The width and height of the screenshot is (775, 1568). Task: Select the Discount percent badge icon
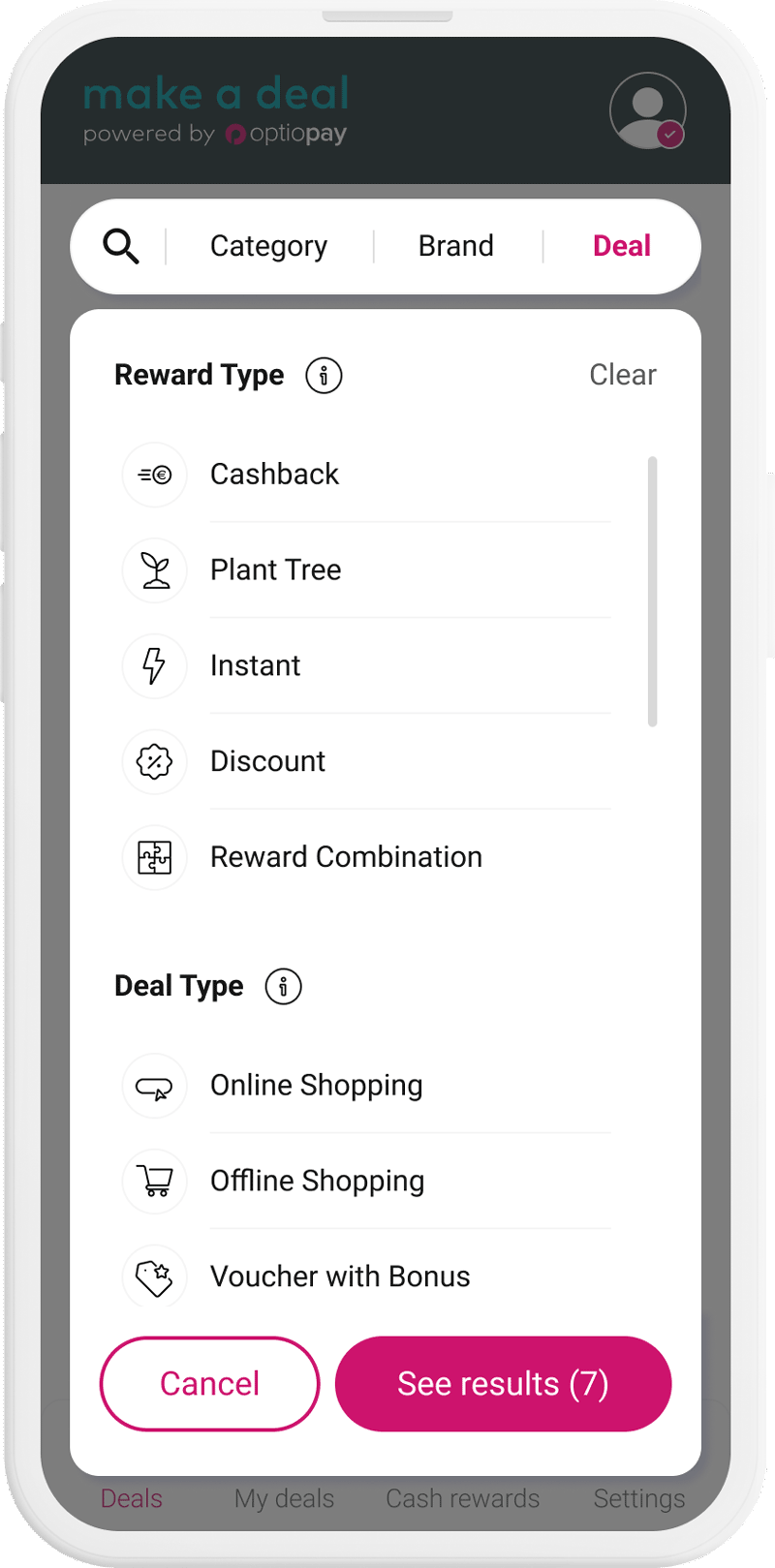coord(154,761)
